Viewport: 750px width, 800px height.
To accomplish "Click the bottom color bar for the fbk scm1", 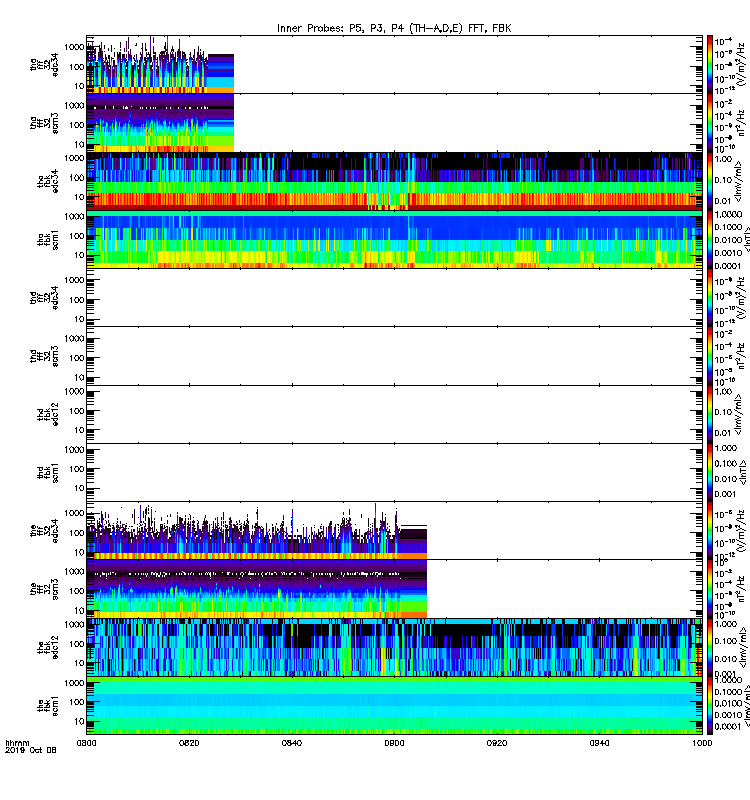I will (710, 706).
